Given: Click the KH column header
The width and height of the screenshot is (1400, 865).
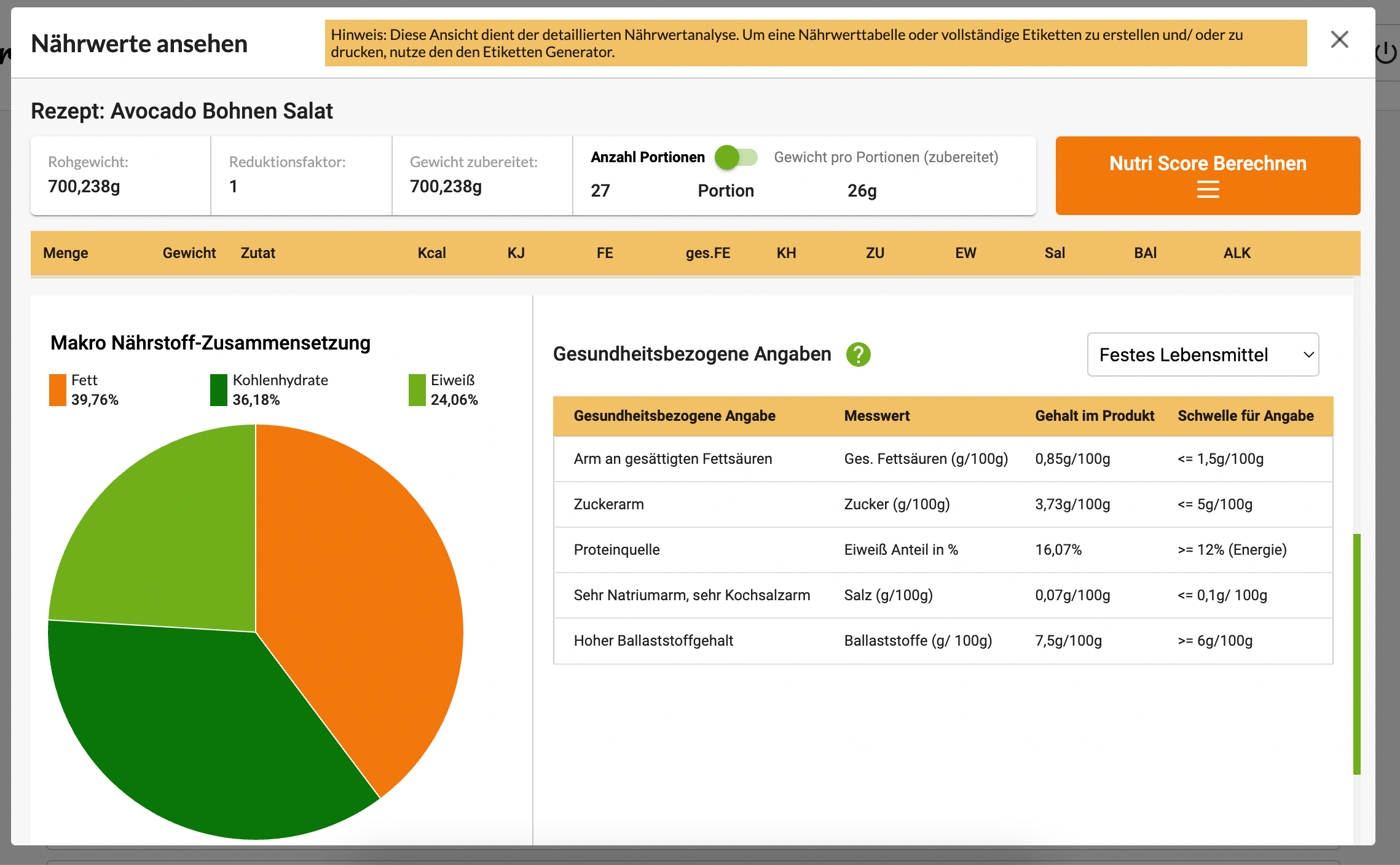Looking at the screenshot, I should (786, 253).
